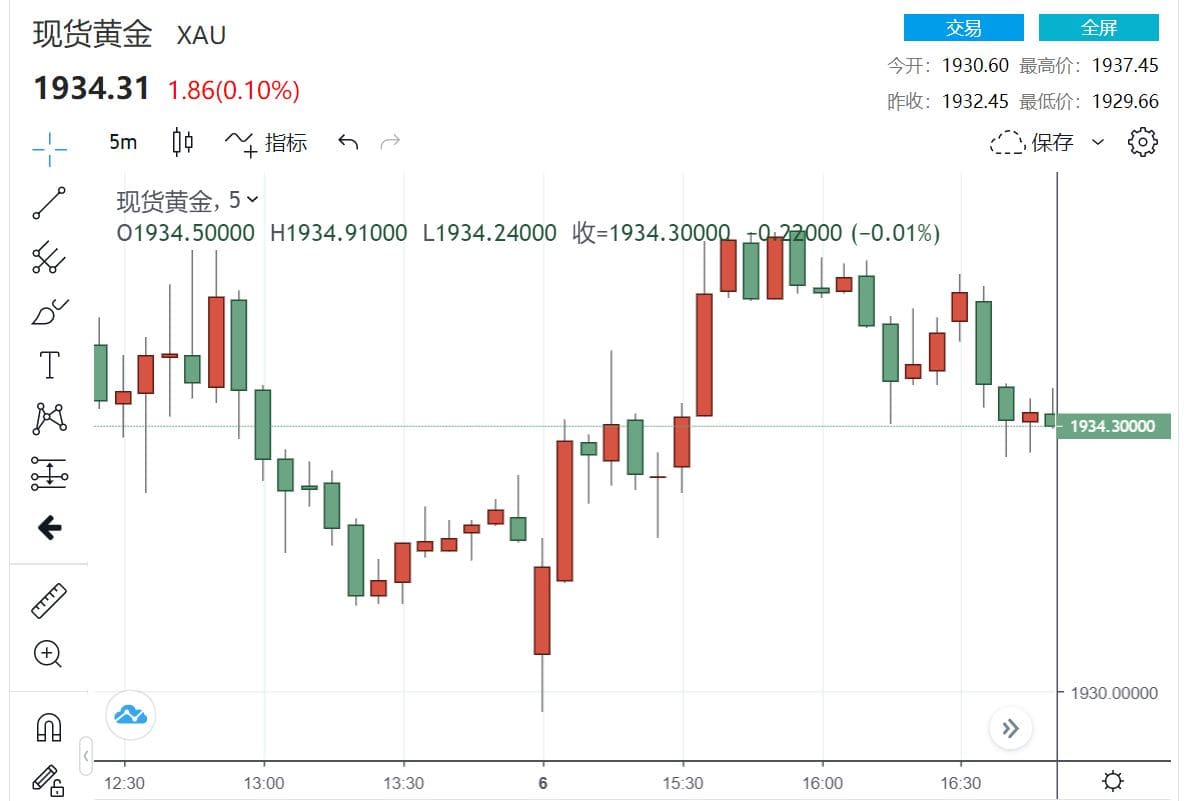The height and width of the screenshot is (801, 1184).
Task: Select the brush drawing tool
Action: [49, 312]
